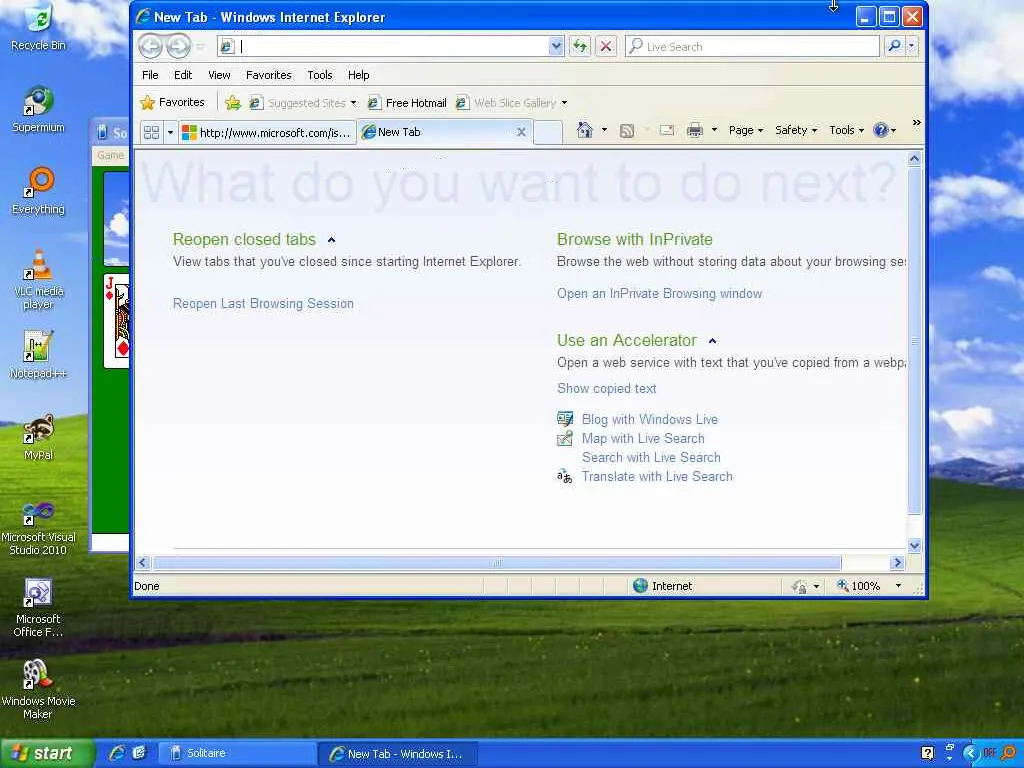Viewport: 1024px width, 768px height.
Task: Click Map with Live Search link
Action: [x=643, y=438]
